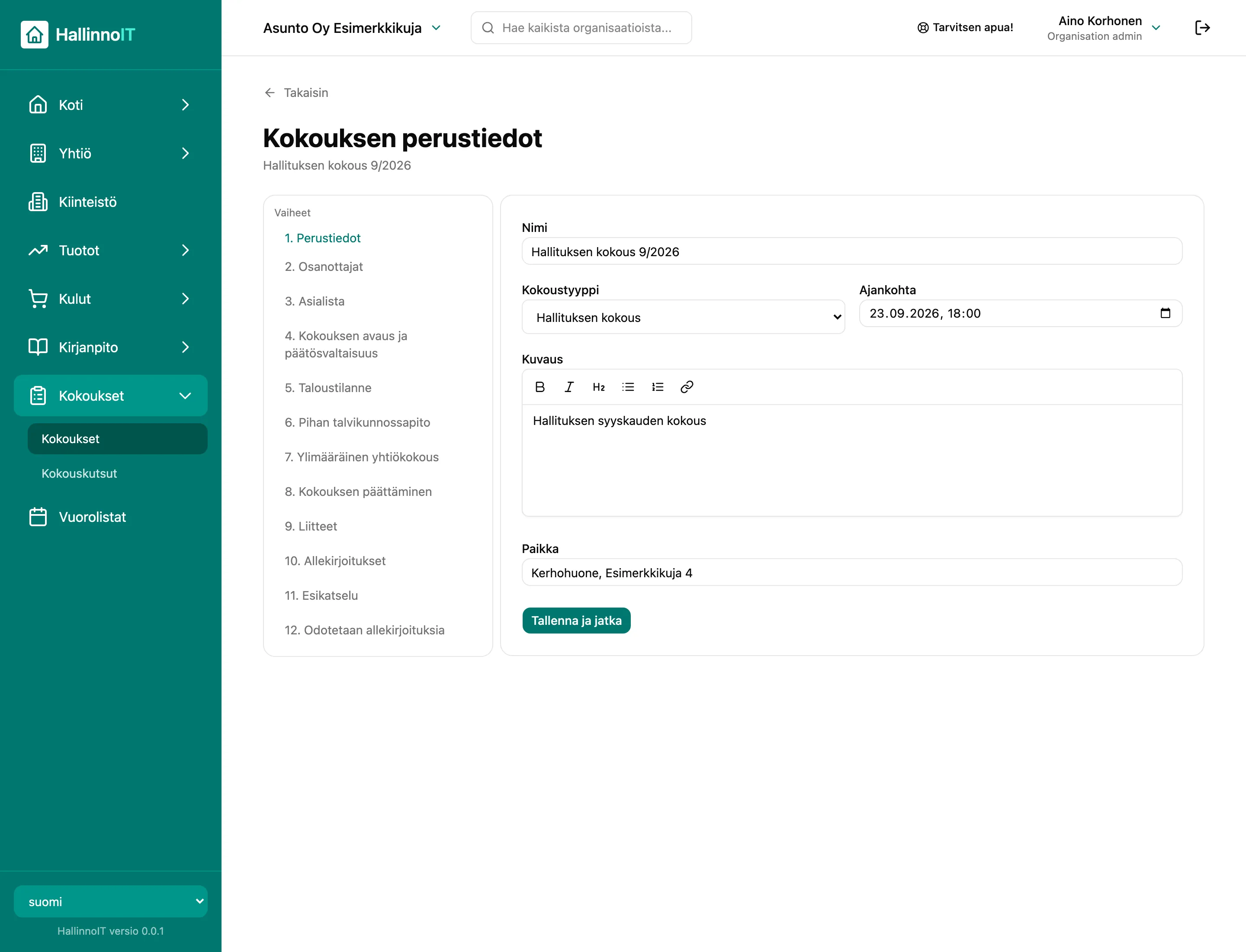1246x952 pixels.
Task: Click the Tuotot trending chart icon
Action: (x=38, y=250)
